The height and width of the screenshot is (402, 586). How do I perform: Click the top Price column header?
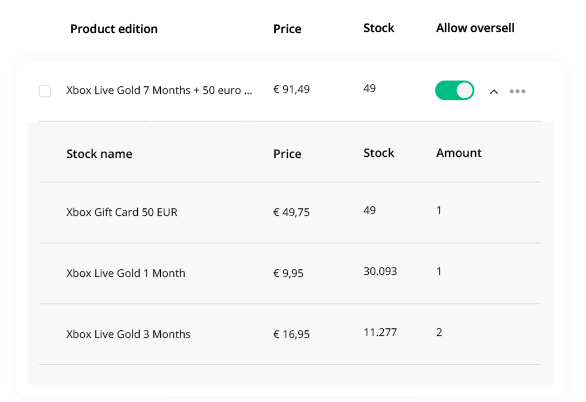(287, 29)
